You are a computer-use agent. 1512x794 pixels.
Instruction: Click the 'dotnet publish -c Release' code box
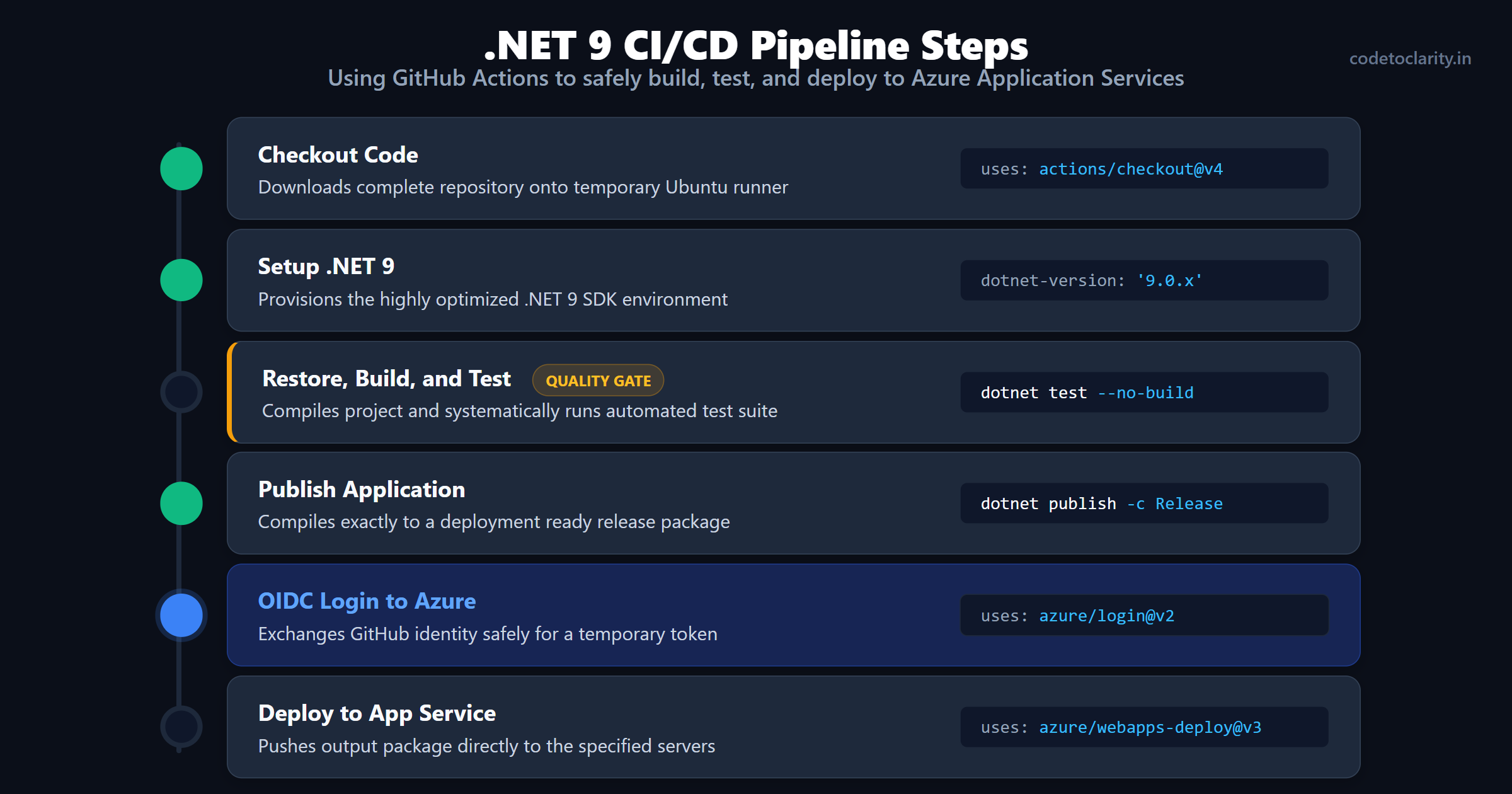[1144, 503]
